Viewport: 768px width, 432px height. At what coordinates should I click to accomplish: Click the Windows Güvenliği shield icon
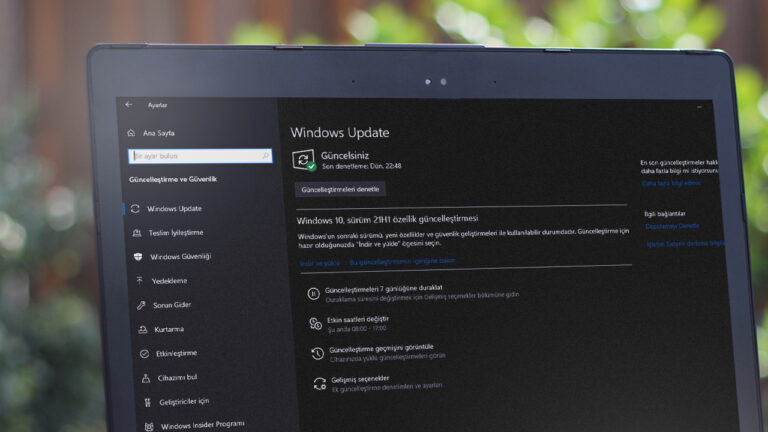[x=138, y=257]
